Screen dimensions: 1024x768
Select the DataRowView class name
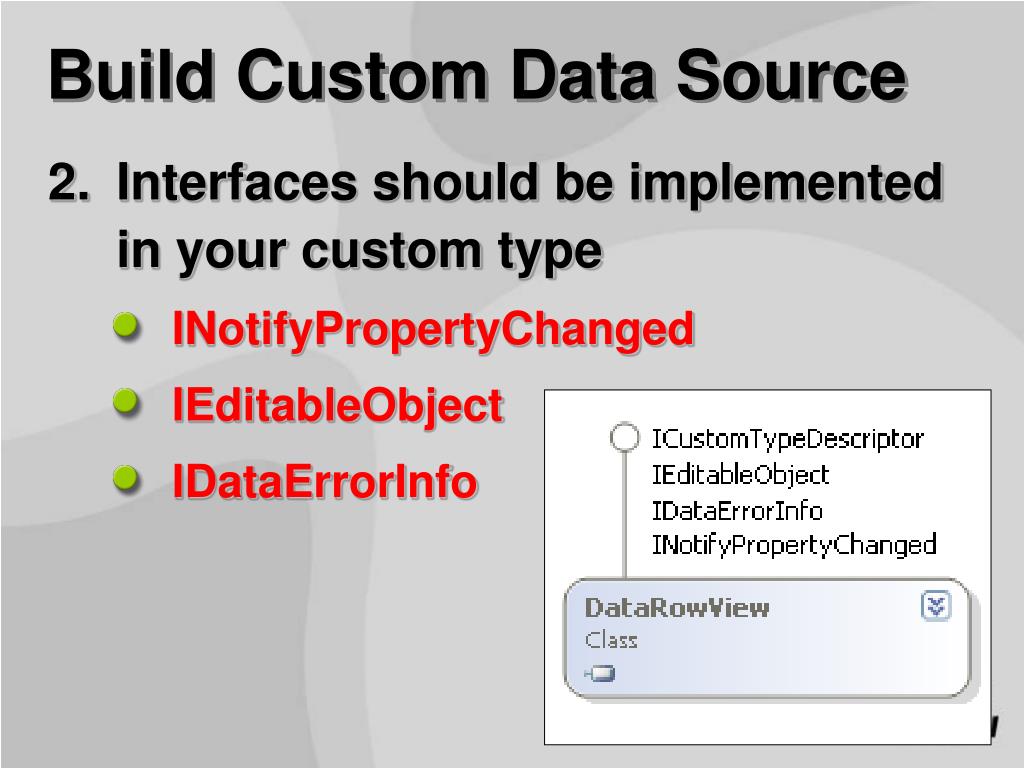677,607
